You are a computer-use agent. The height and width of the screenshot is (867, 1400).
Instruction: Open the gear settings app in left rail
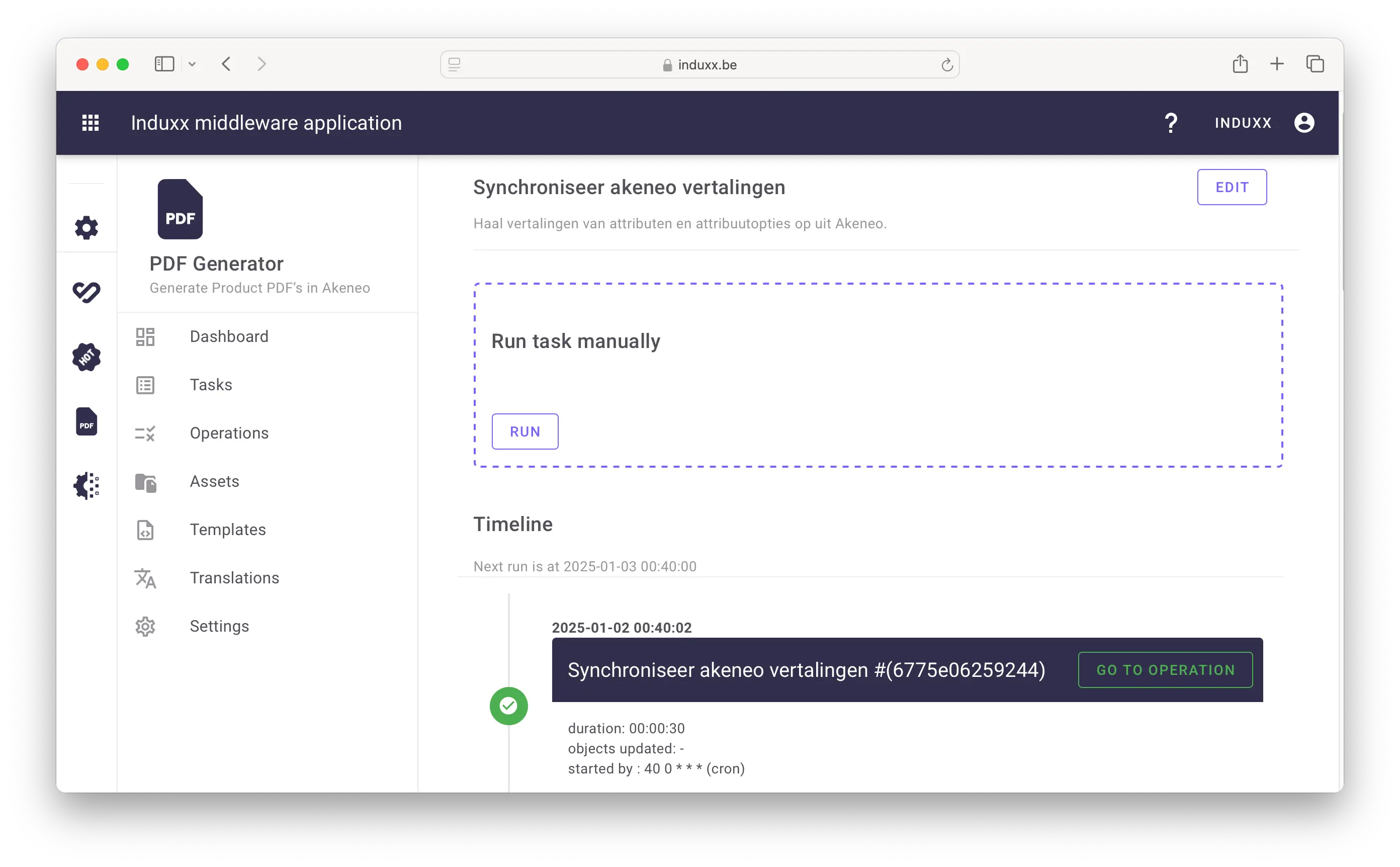86,228
